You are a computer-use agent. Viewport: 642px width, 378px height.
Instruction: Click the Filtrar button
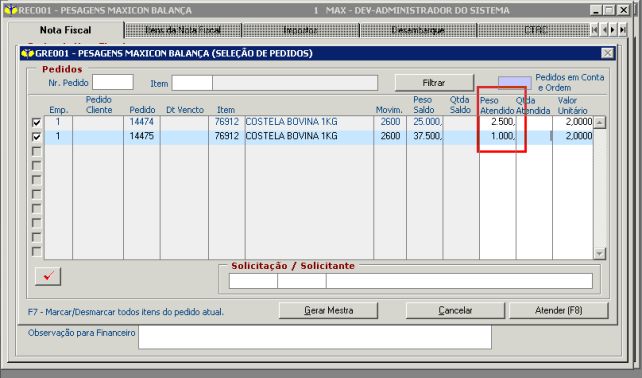pyautogui.click(x=434, y=83)
